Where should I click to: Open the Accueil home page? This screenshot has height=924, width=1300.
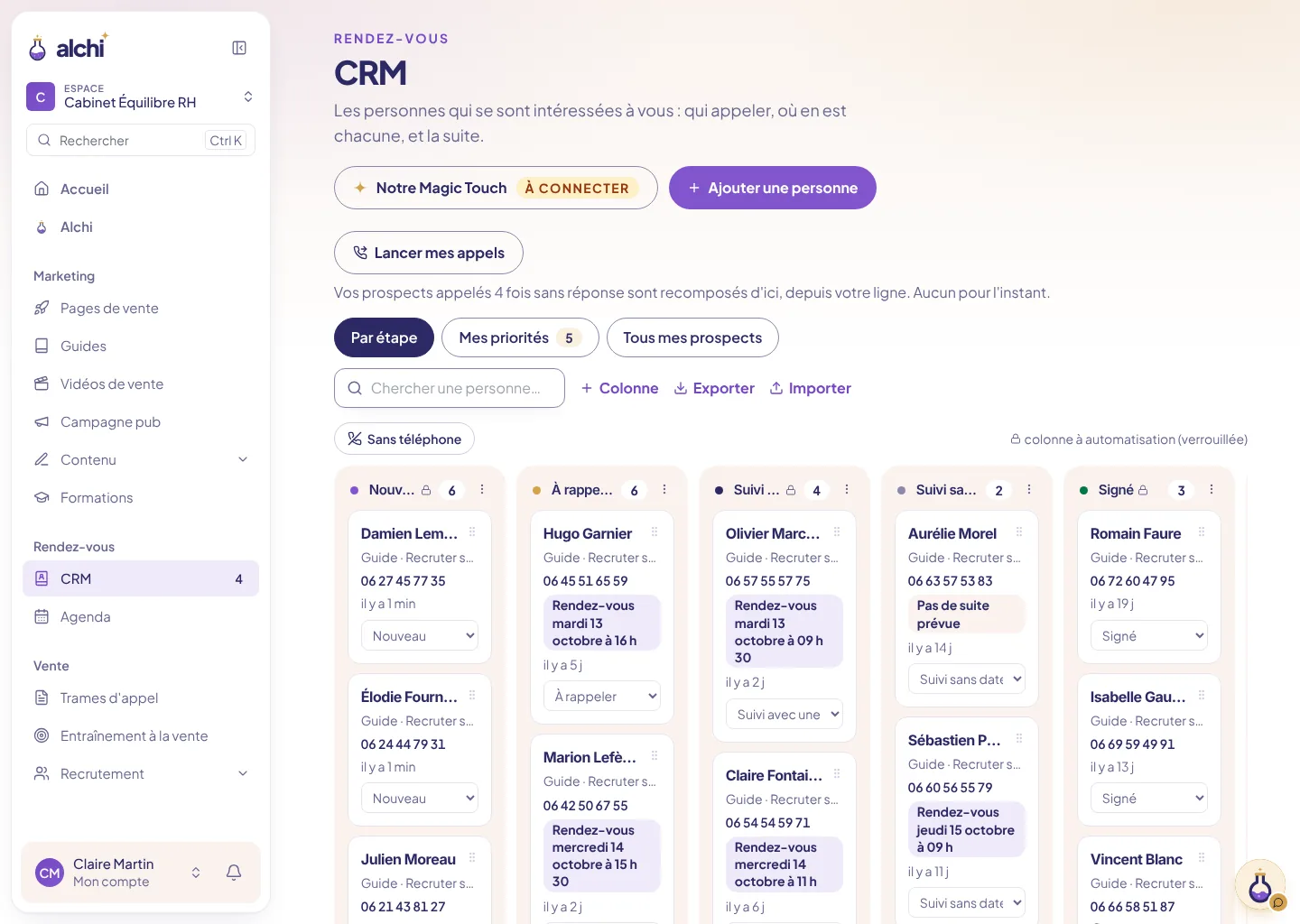click(x=141, y=189)
